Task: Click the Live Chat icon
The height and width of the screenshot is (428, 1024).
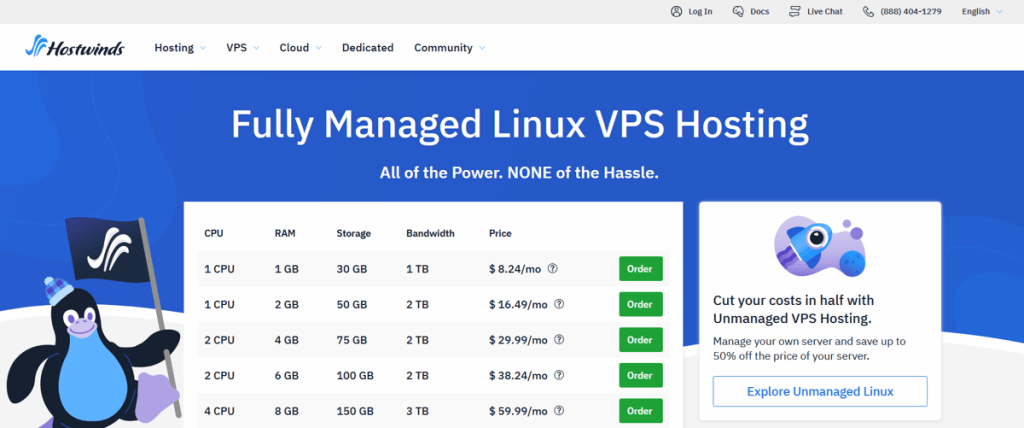Action: pyautogui.click(x=795, y=12)
